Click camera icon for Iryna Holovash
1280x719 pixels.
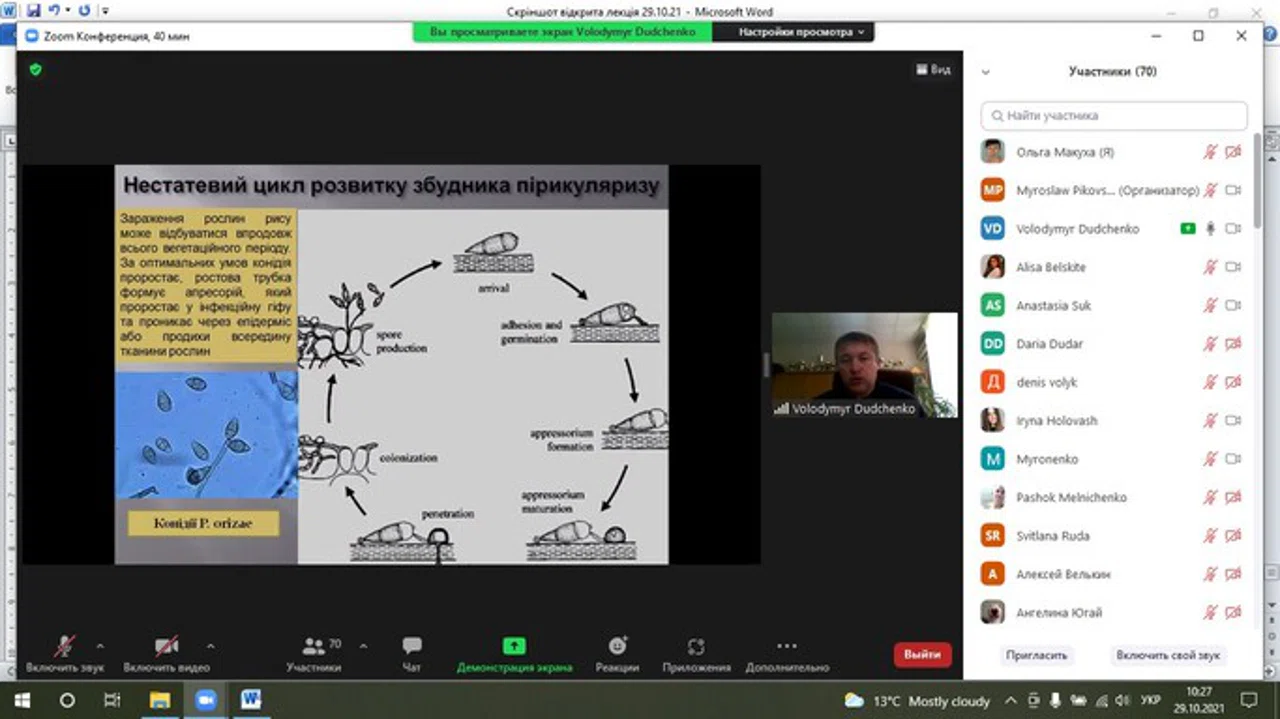click(1233, 420)
